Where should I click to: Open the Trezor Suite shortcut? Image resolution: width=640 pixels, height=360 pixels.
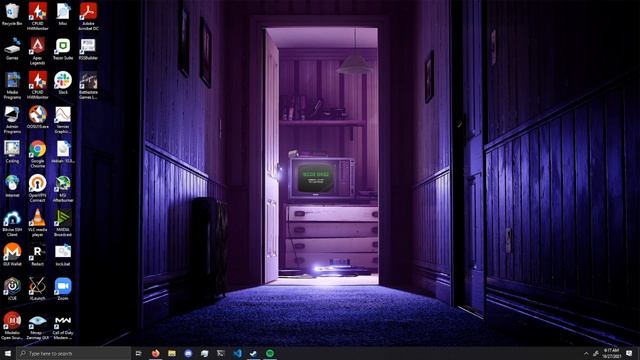pyautogui.click(x=63, y=49)
